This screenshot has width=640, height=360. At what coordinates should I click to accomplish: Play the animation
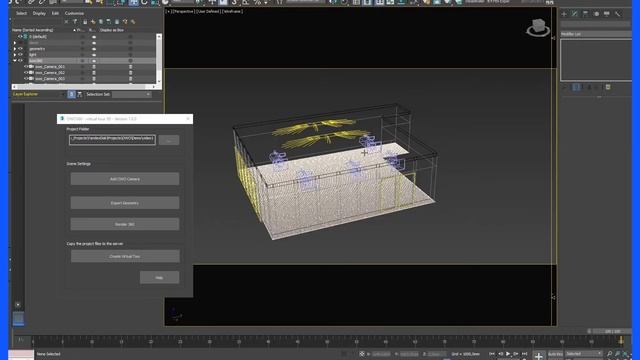[x=508, y=354]
